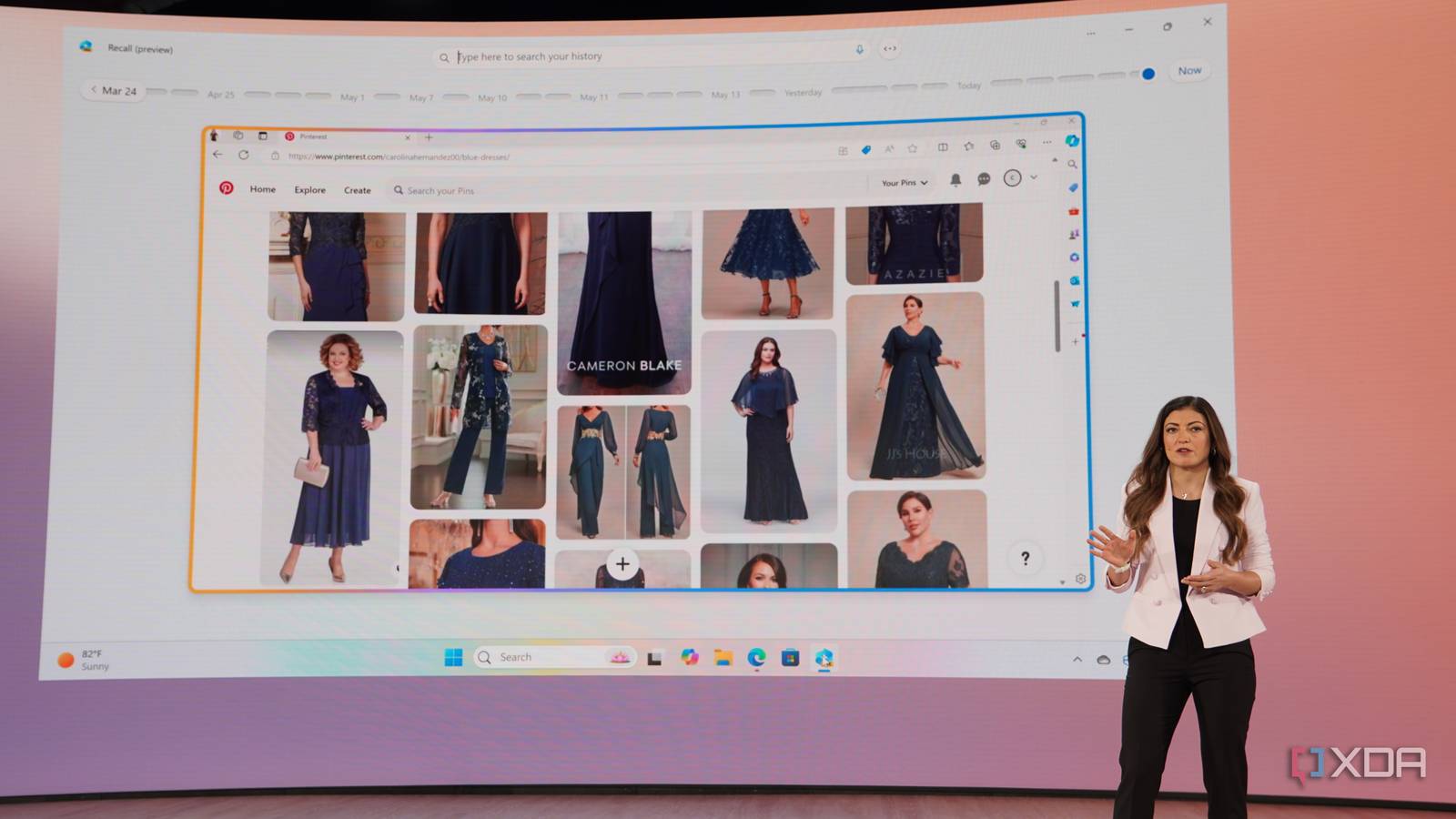This screenshot has width=1456, height=819.
Task: Click the Recall code brackets button
Action: [890, 48]
